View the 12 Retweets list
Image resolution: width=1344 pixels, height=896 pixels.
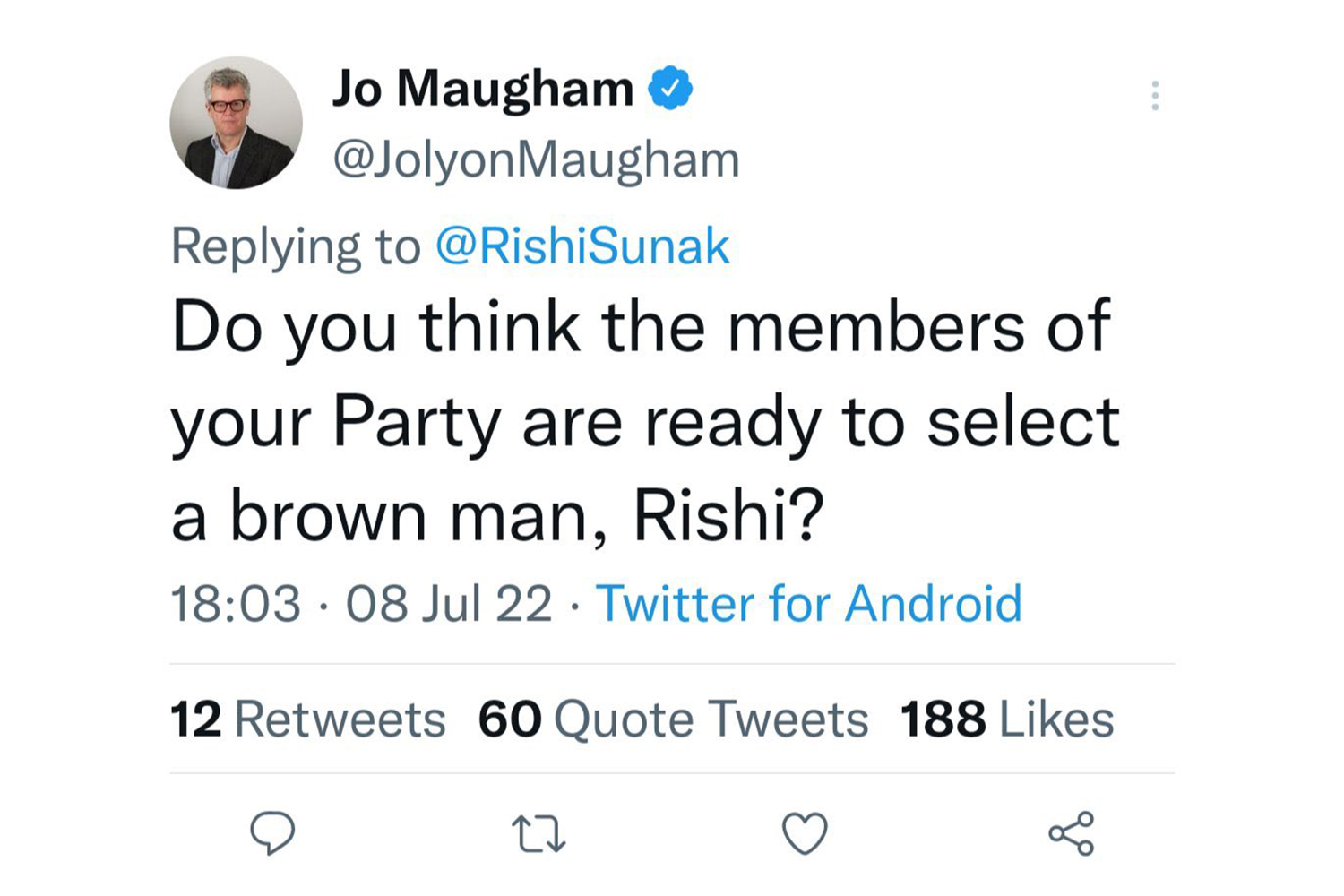pyautogui.click(x=307, y=719)
